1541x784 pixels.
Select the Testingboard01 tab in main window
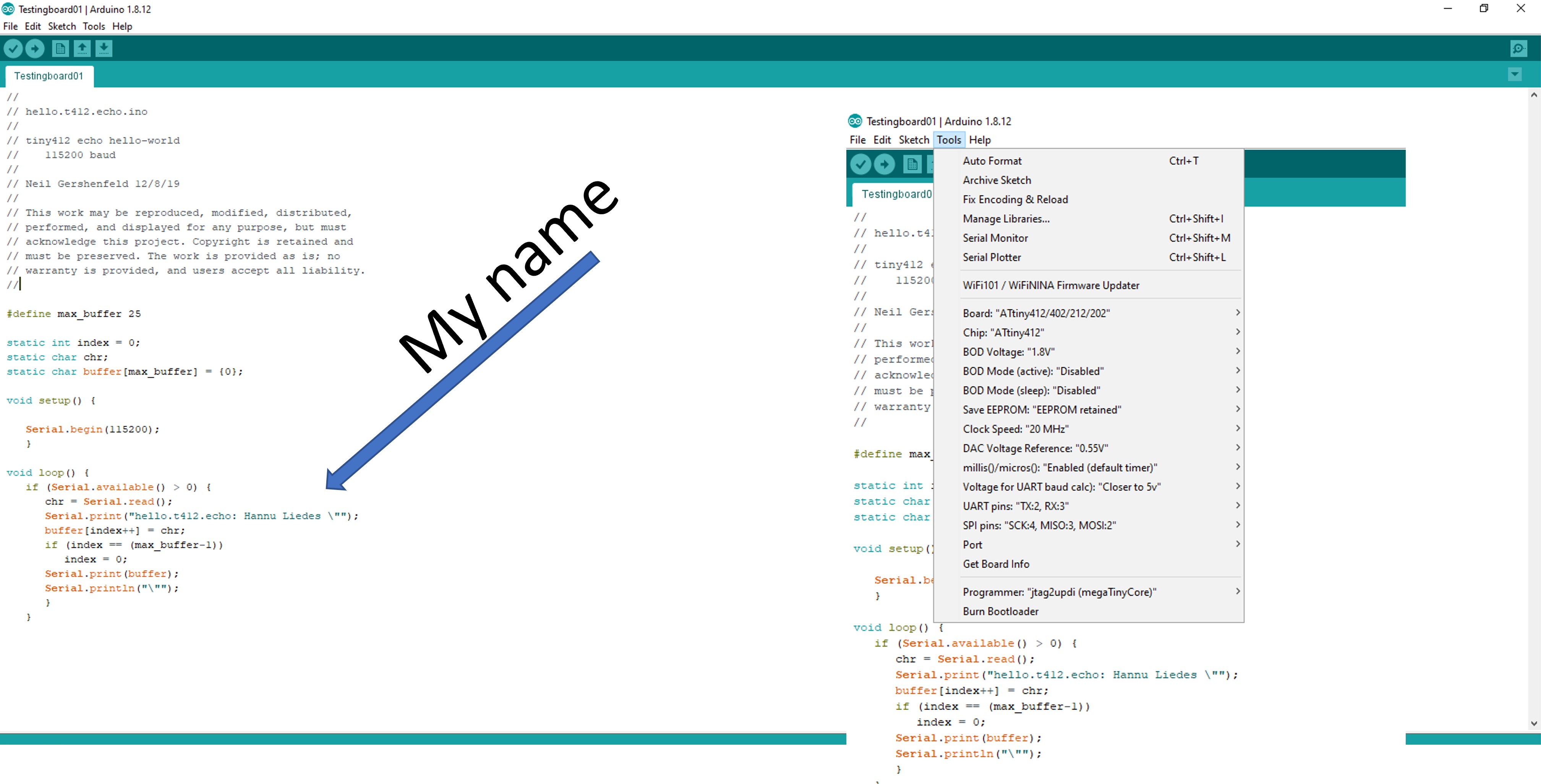(49, 76)
